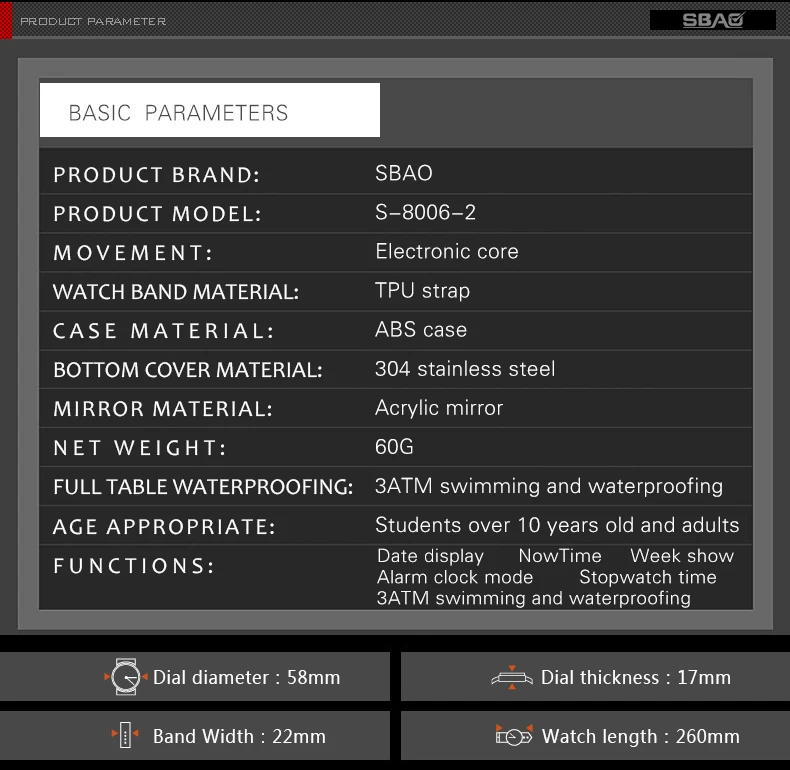Click 'Watch length : 260mm' text
This screenshot has width=790, height=770.
tap(640, 736)
